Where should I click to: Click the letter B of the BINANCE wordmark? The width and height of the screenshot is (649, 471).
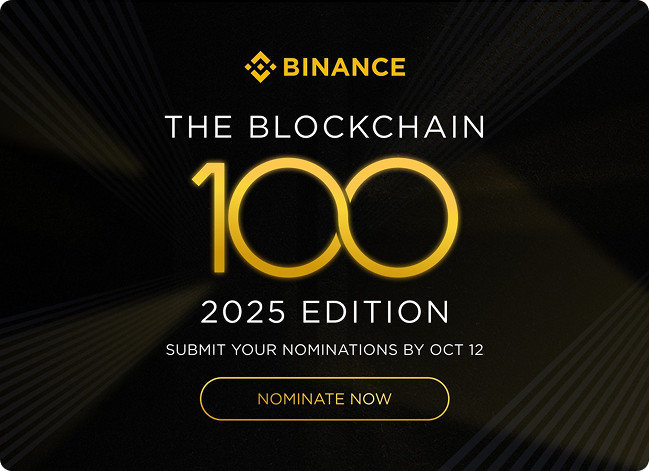[x=291, y=68]
